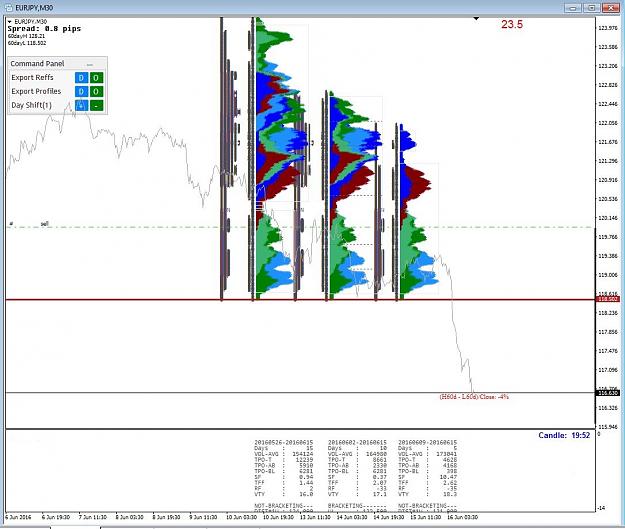Click the 123.976 price axis label
Viewport: 625px width, 529px height.
(608, 28)
